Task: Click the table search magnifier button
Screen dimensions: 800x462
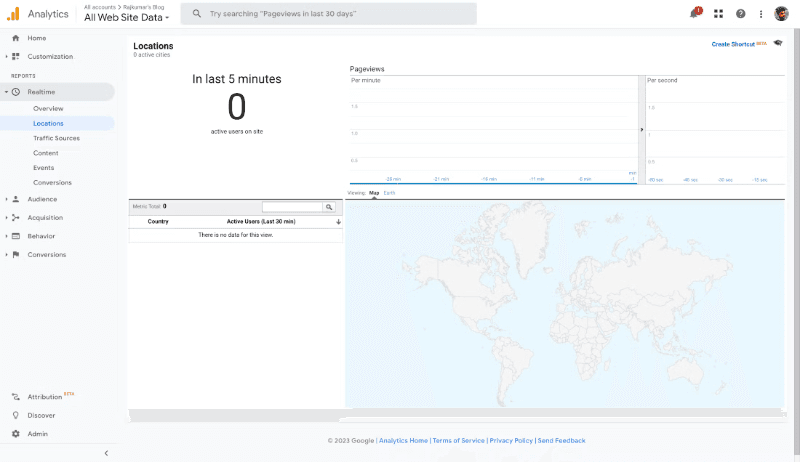Action: click(329, 207)
